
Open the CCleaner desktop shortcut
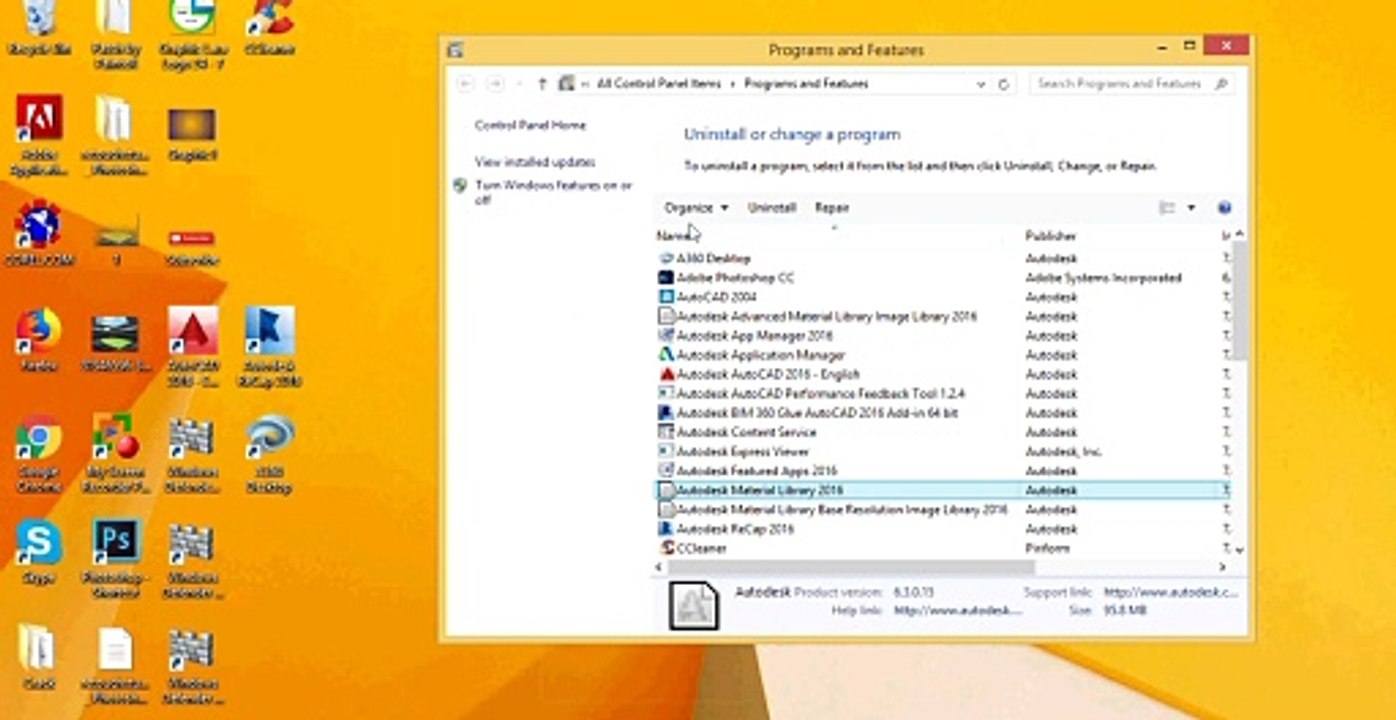tap(269, 28)
